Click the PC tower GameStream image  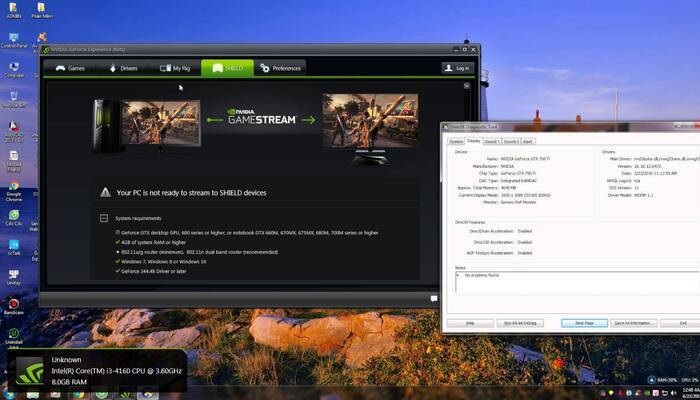click(x=146, y=126)
